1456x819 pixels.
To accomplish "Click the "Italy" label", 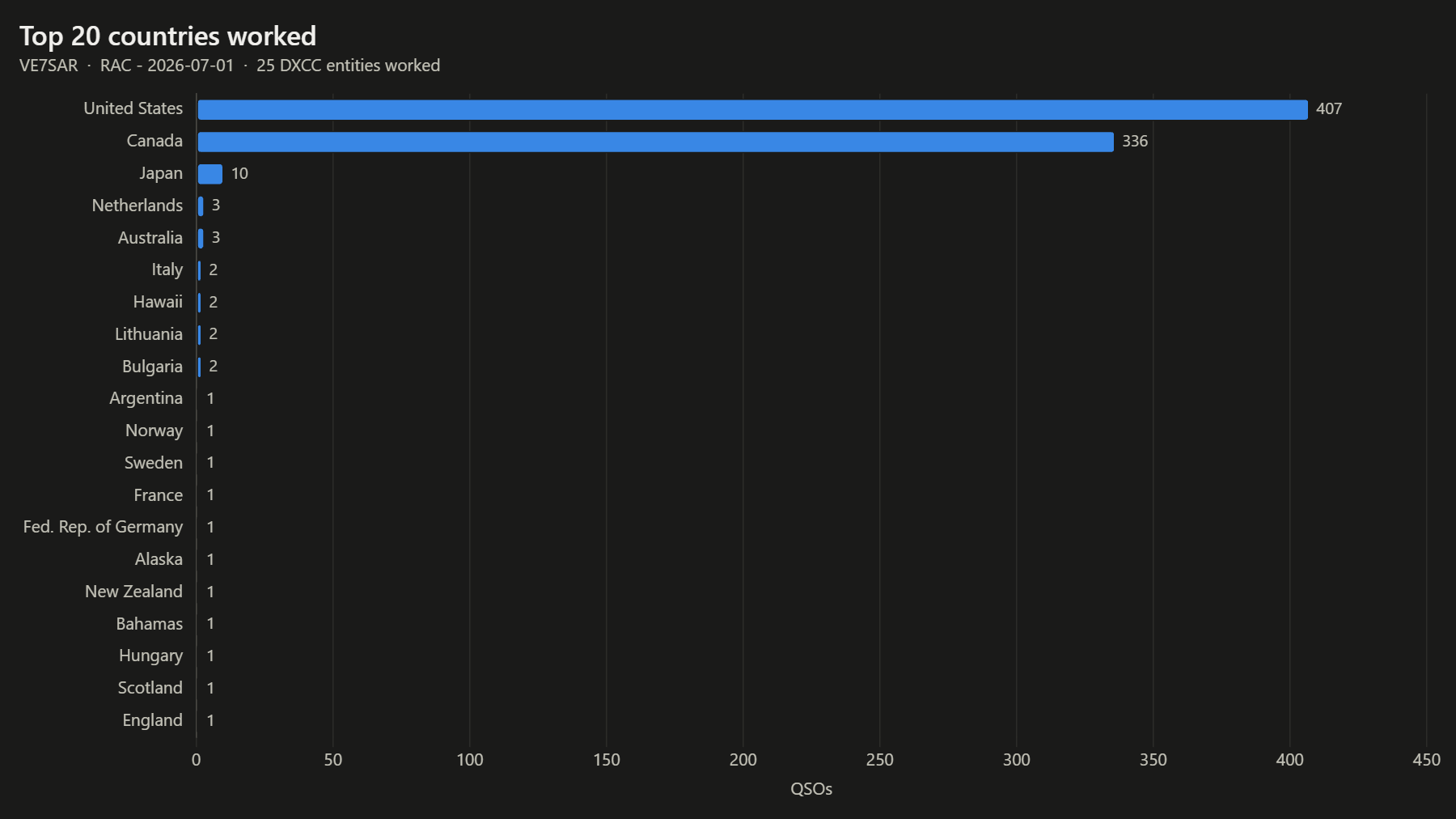I will (167, 269).
